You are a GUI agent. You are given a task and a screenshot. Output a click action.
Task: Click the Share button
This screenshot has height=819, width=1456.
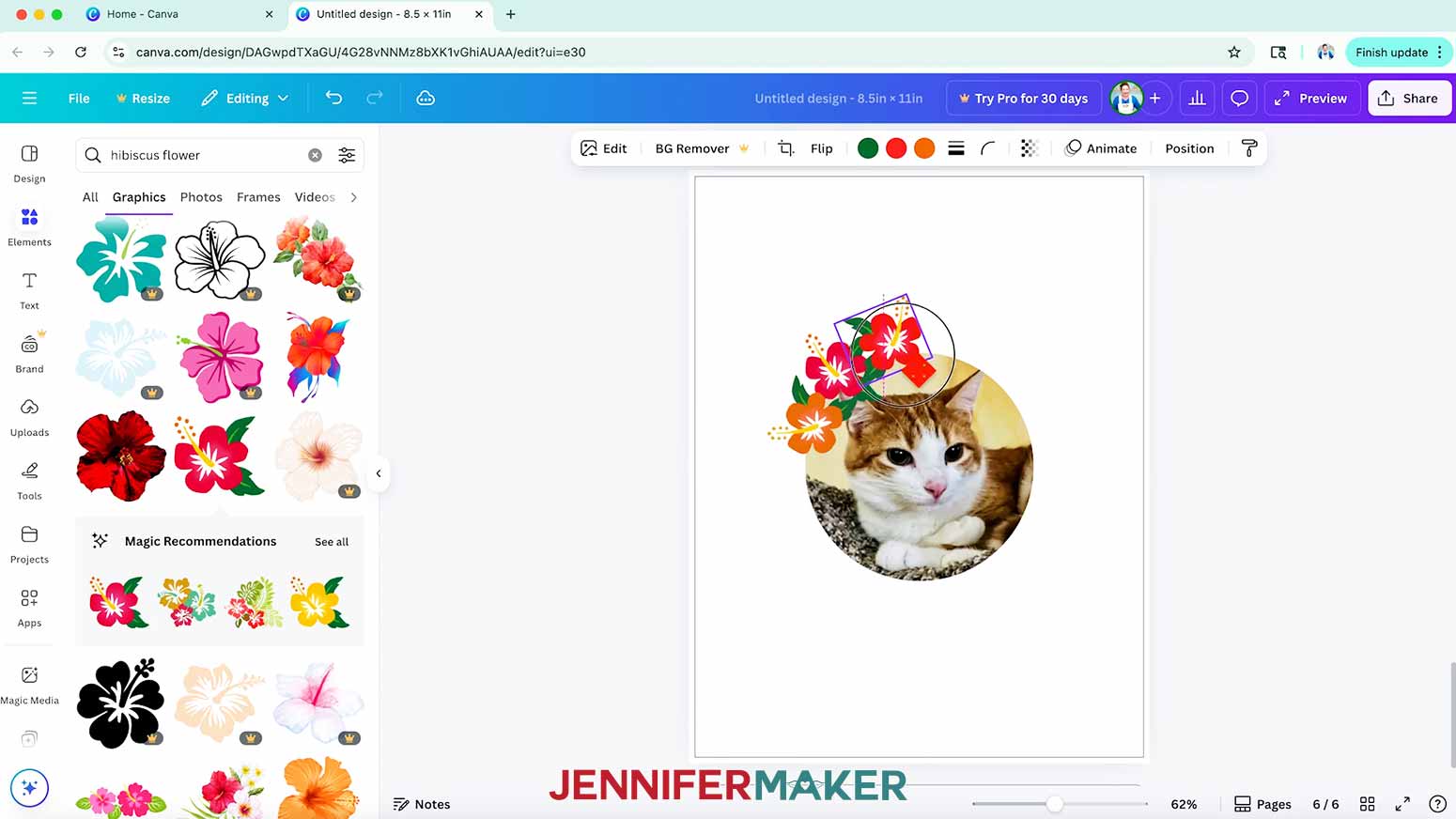click(1409, 98)
